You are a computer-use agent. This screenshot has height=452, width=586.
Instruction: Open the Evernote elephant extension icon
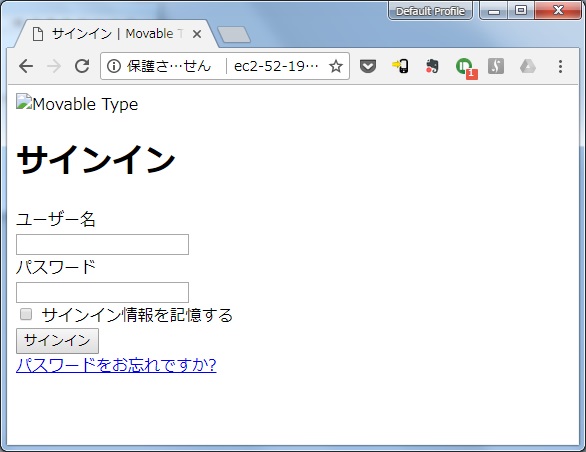click(x=432, y=66)
